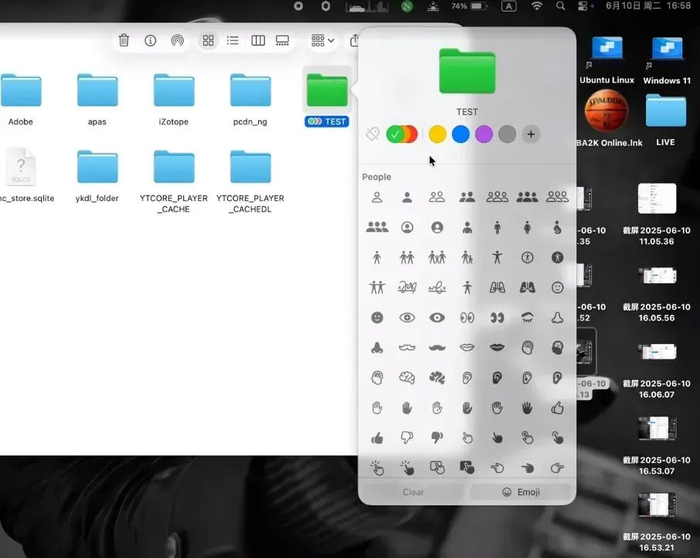
Task: Pick the smiling face outline symbol
Action: pos(557,287)
